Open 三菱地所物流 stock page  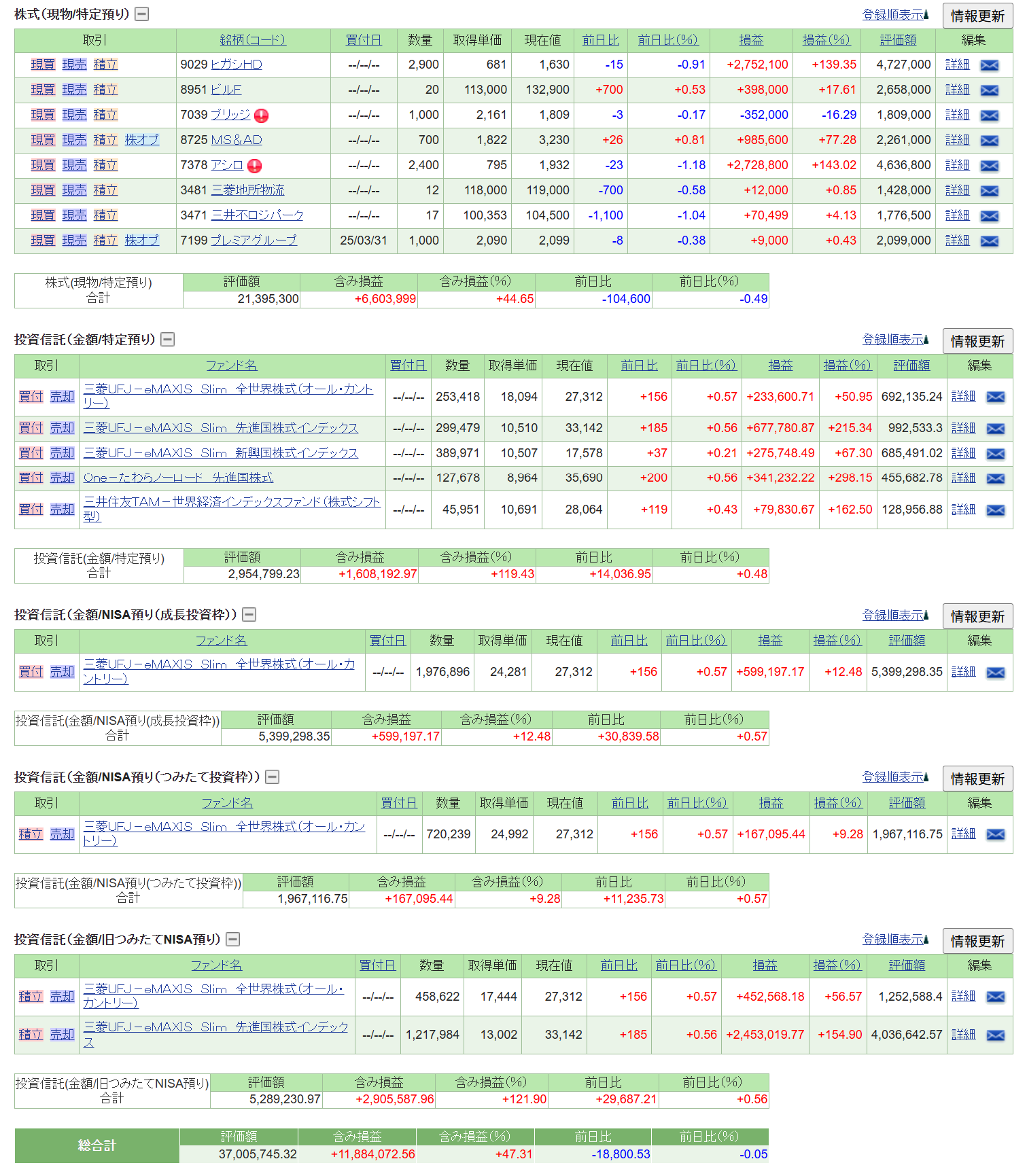pyautogui.click(x=248, y=190)
